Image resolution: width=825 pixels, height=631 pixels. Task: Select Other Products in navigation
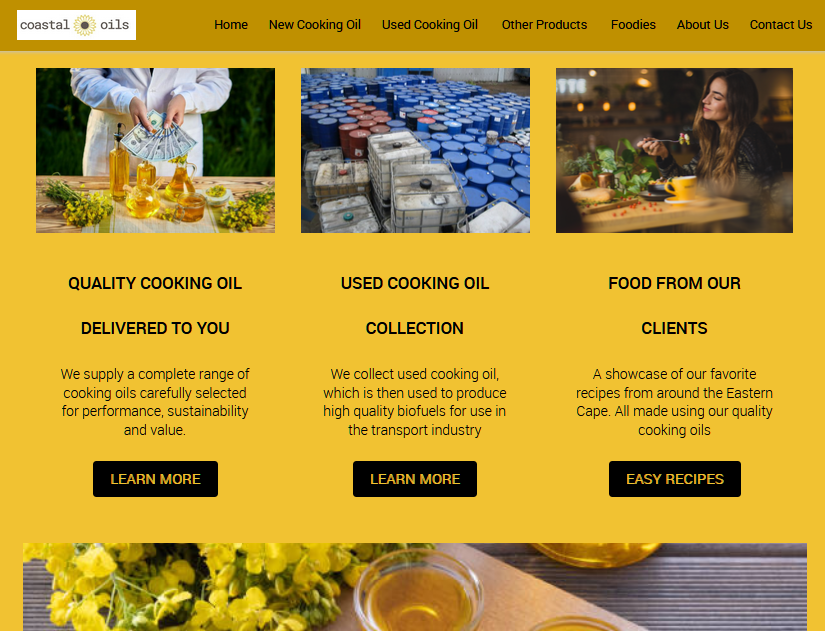[544, 25]
